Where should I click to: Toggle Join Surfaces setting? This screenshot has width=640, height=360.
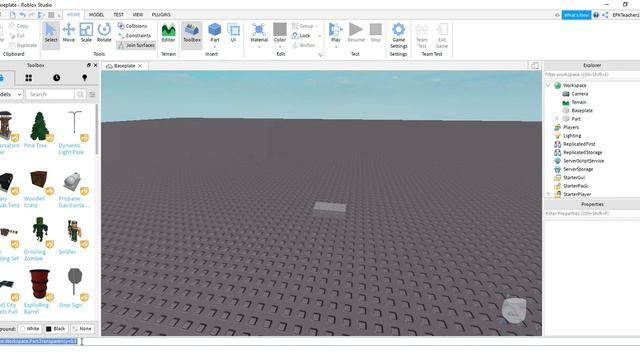point(136,45)
